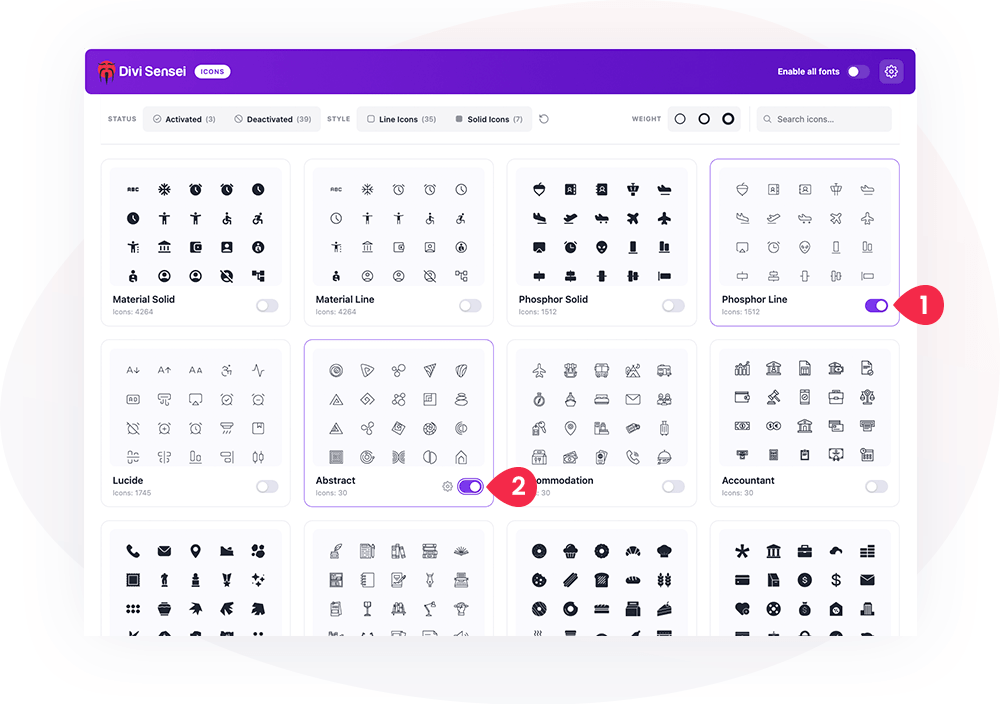Enable the Lucide icon font toggle
Screen dimensions: 1000x704
coord(267,487)
